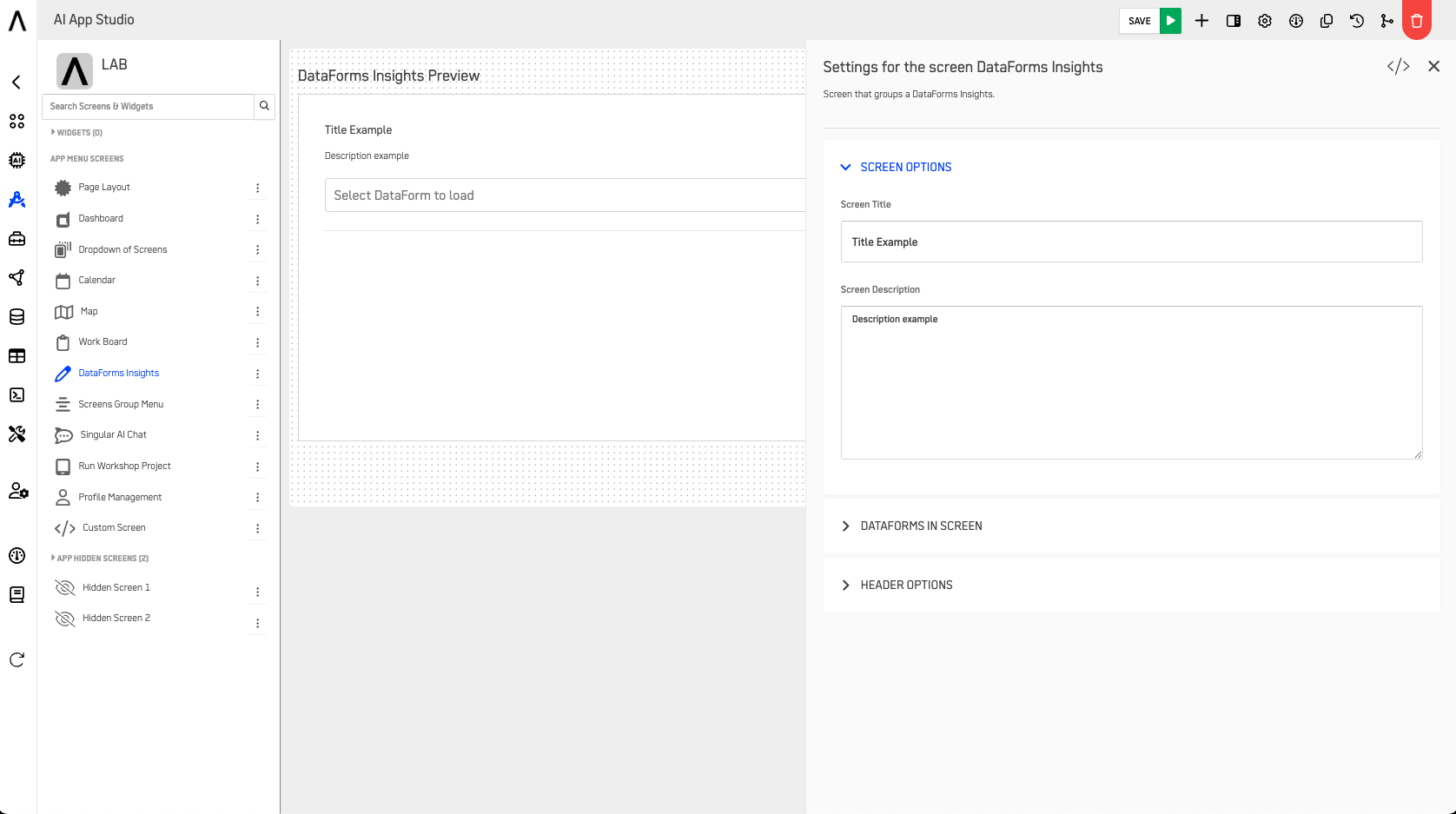Open the gauge icon in left sidebar
This screenshot has height=814, width=1456.
[17, 556]
